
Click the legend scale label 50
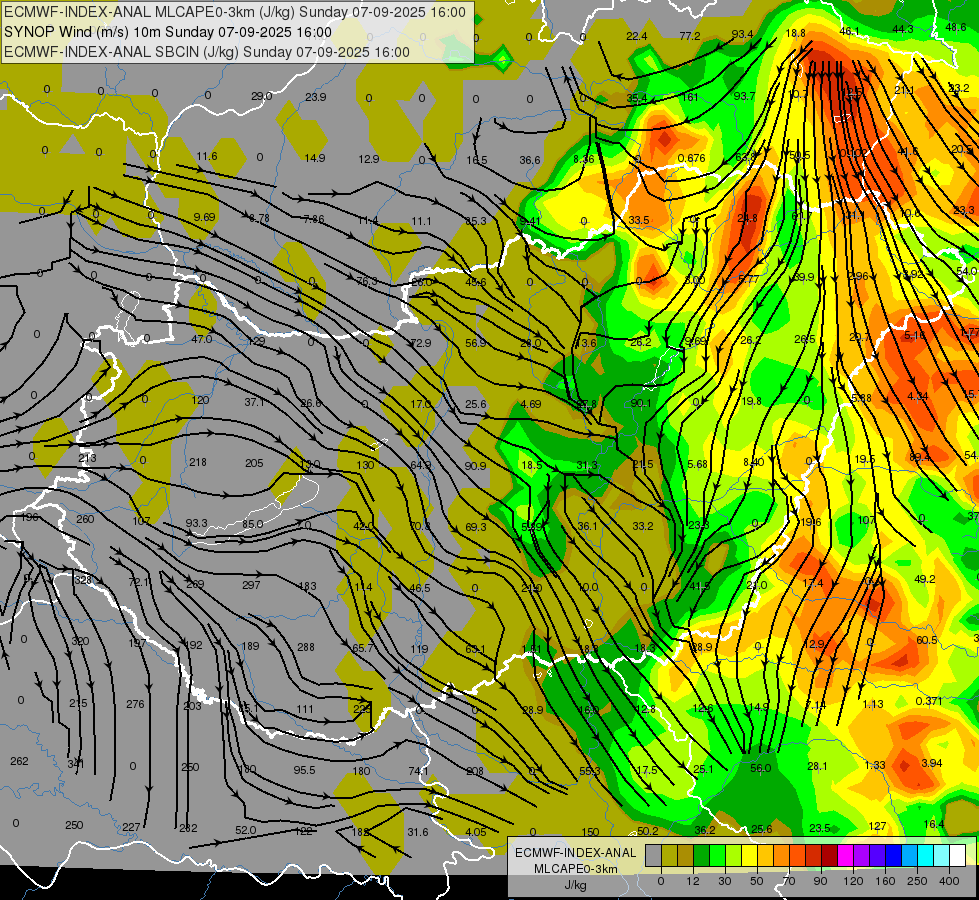(757, 881)
